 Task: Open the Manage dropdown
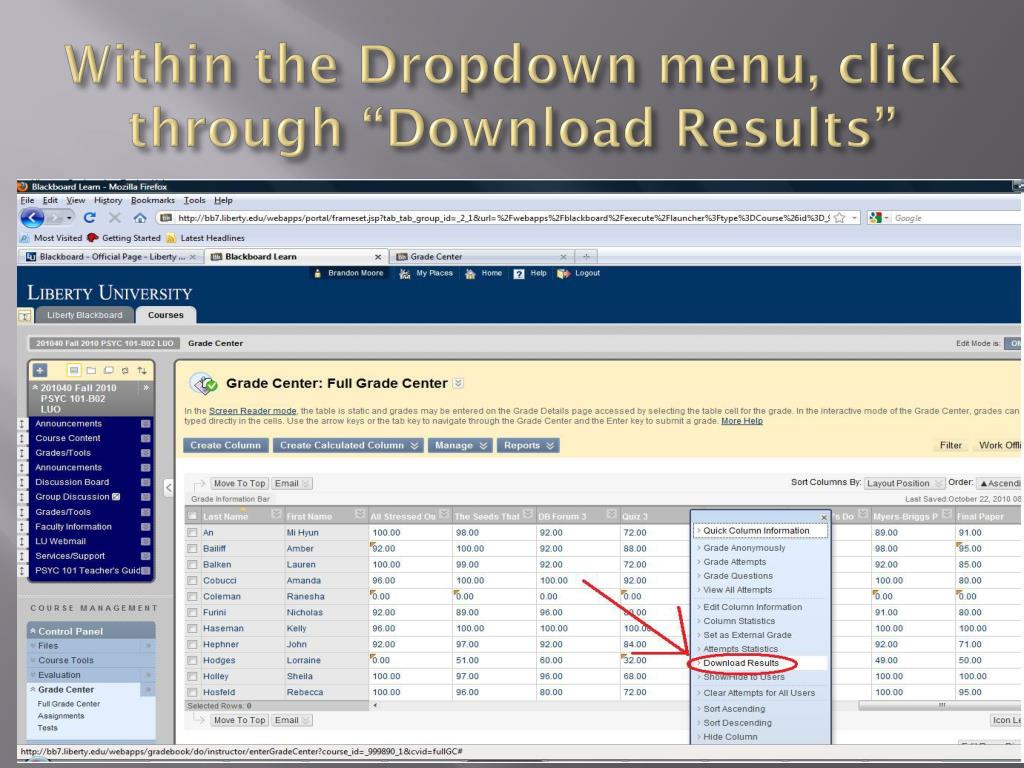461,445
